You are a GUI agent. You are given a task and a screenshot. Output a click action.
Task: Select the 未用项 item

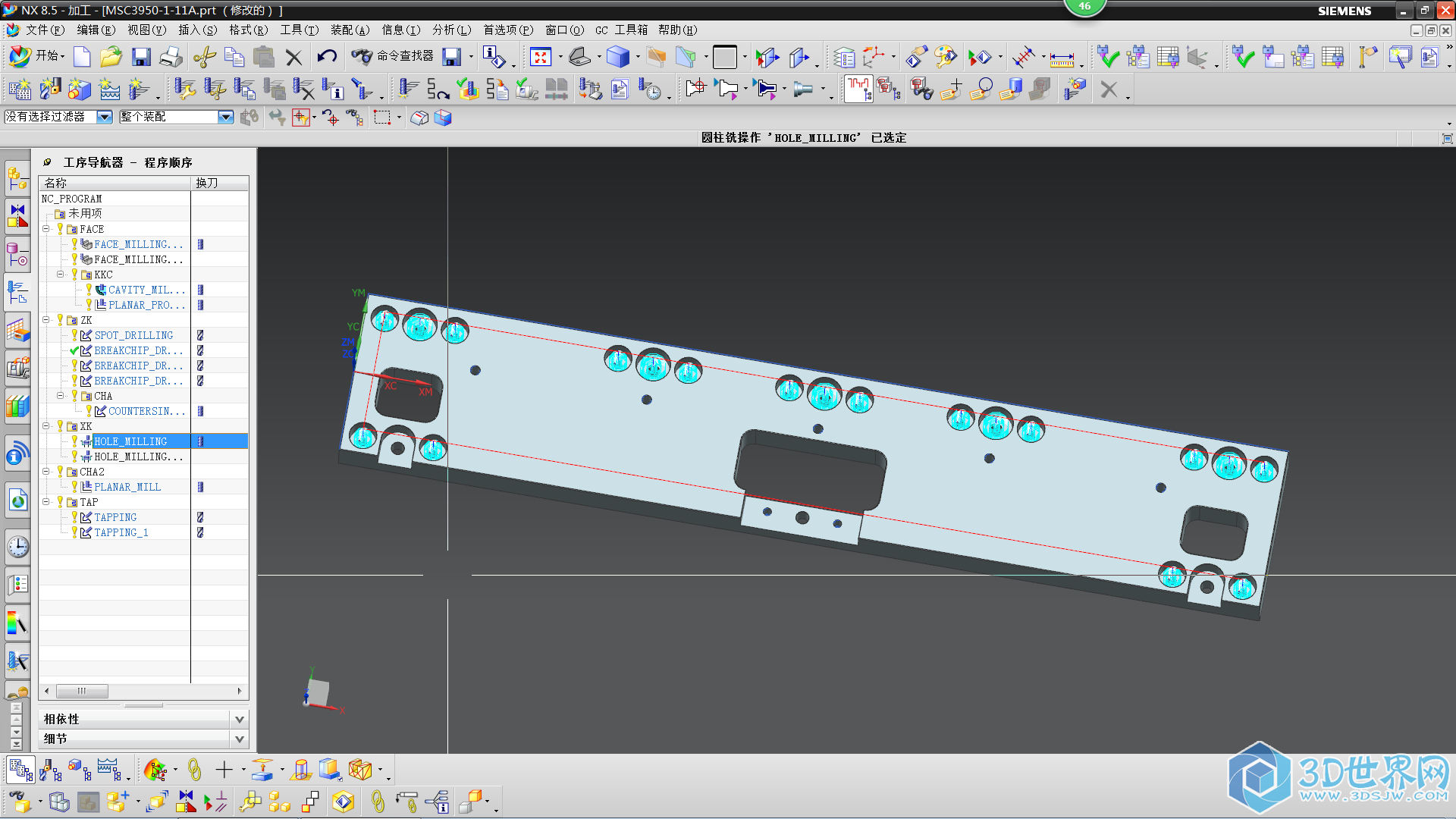[x=85, y=214]
